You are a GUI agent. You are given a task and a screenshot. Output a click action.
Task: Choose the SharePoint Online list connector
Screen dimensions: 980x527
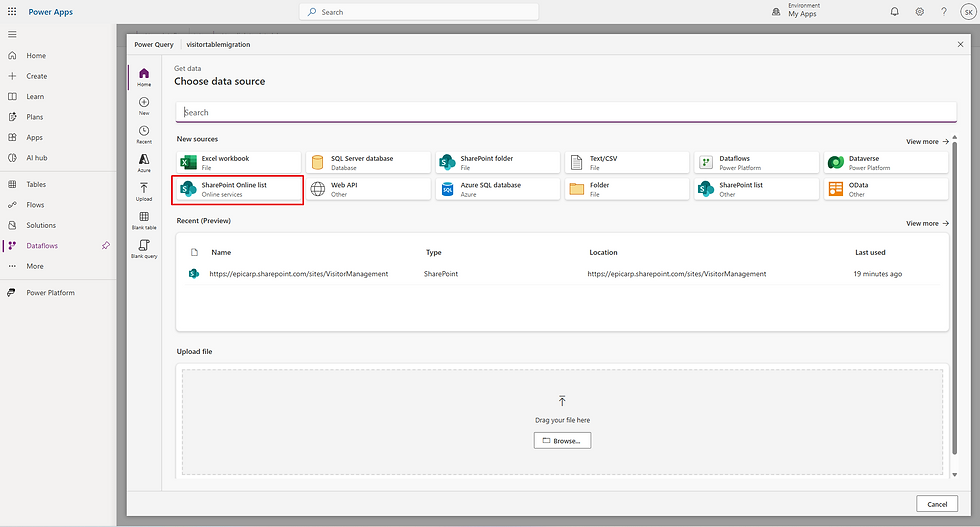tap(238, 189)
